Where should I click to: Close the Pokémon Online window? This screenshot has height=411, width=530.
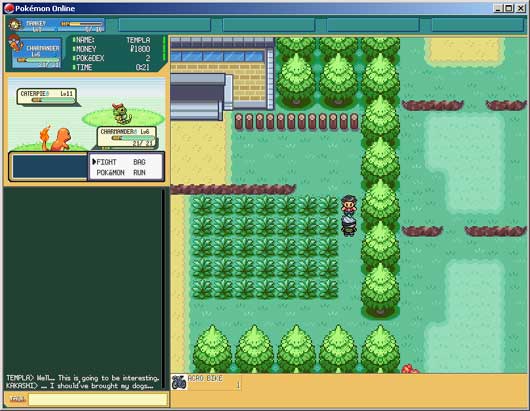[521, 8]
